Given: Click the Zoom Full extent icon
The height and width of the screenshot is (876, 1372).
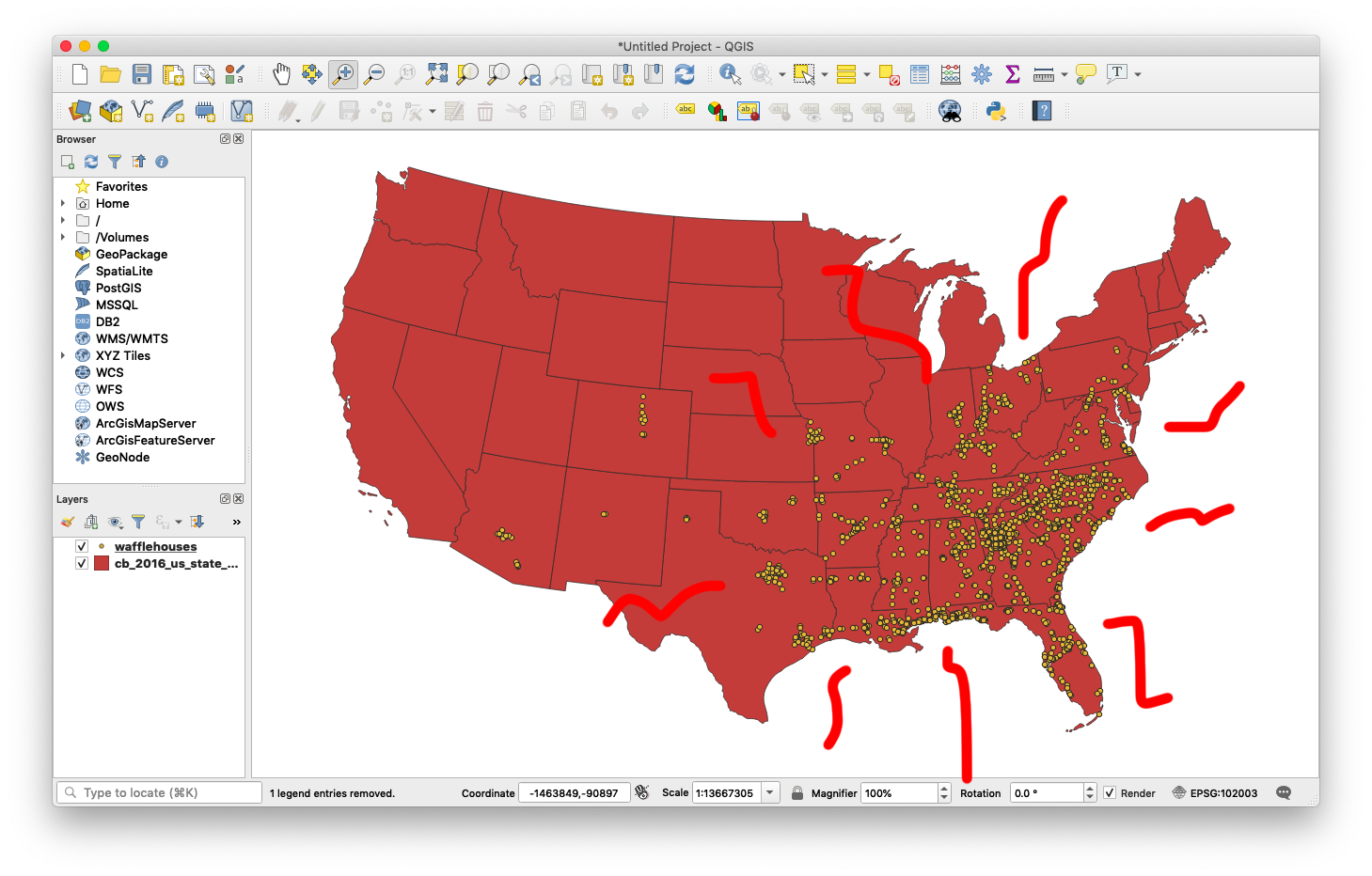Looking at the screenshot, I should 437,74.
